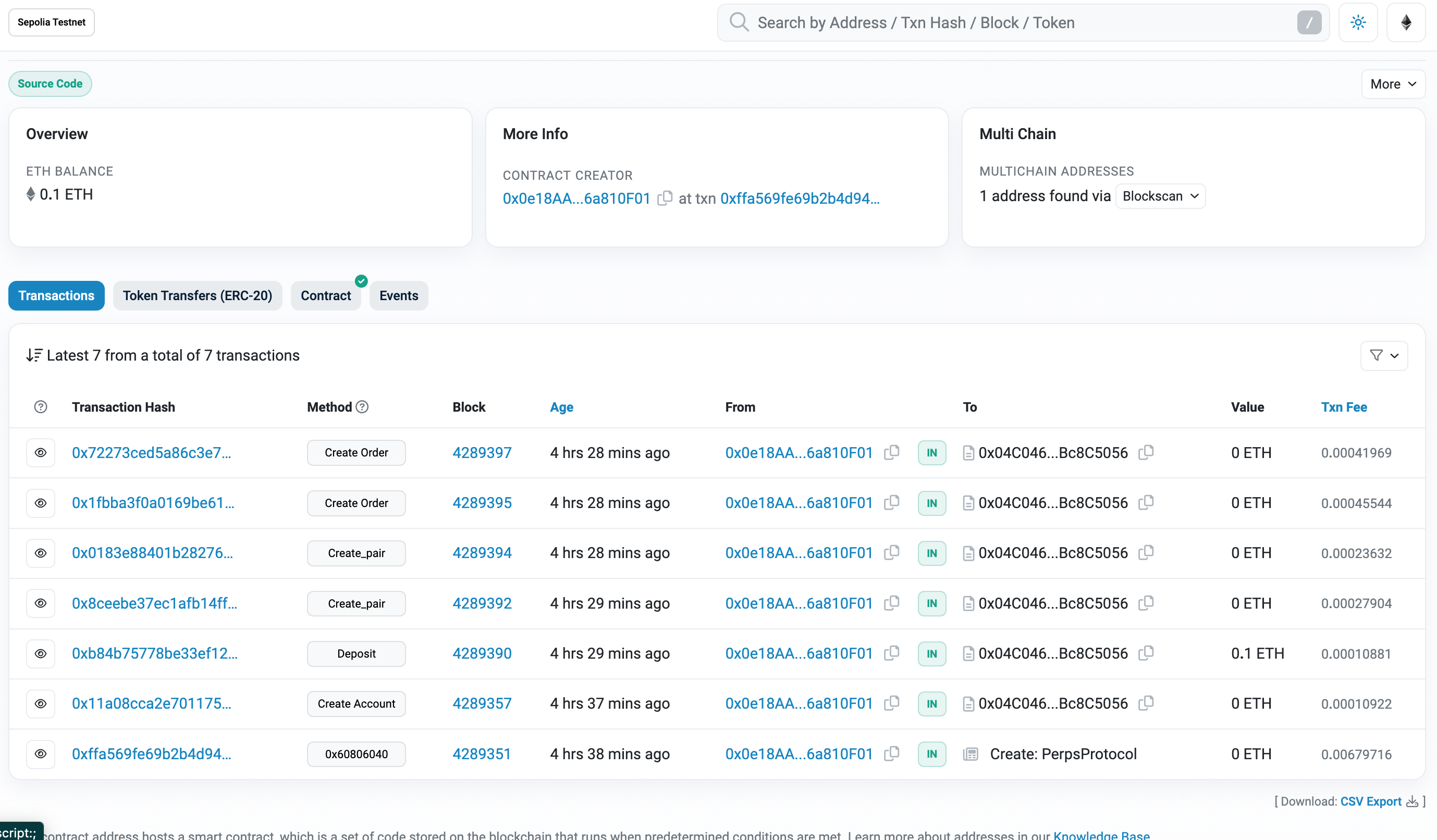1437x840 pixels.
Task: Switch to the Contract tab
Action: (x=326, y=295)
